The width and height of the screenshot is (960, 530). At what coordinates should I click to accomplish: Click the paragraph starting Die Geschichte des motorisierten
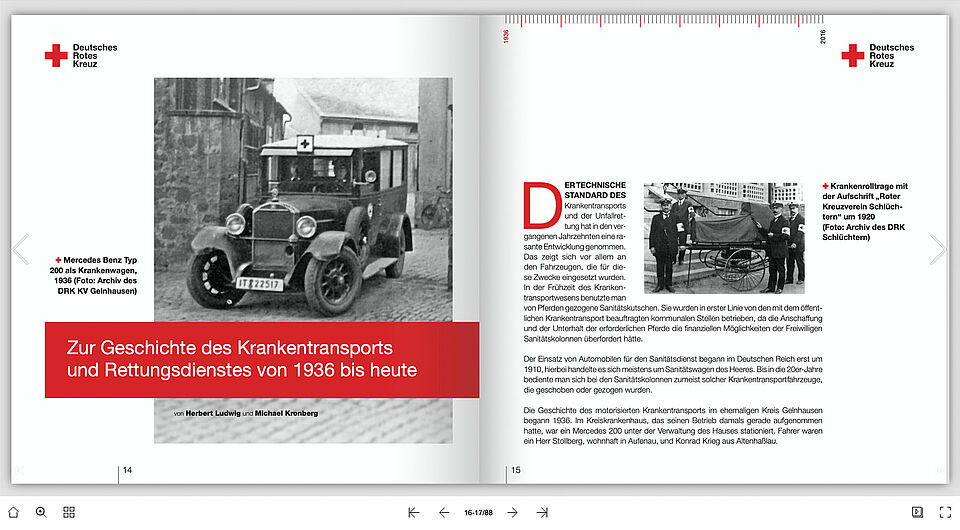tap(673, 425)
